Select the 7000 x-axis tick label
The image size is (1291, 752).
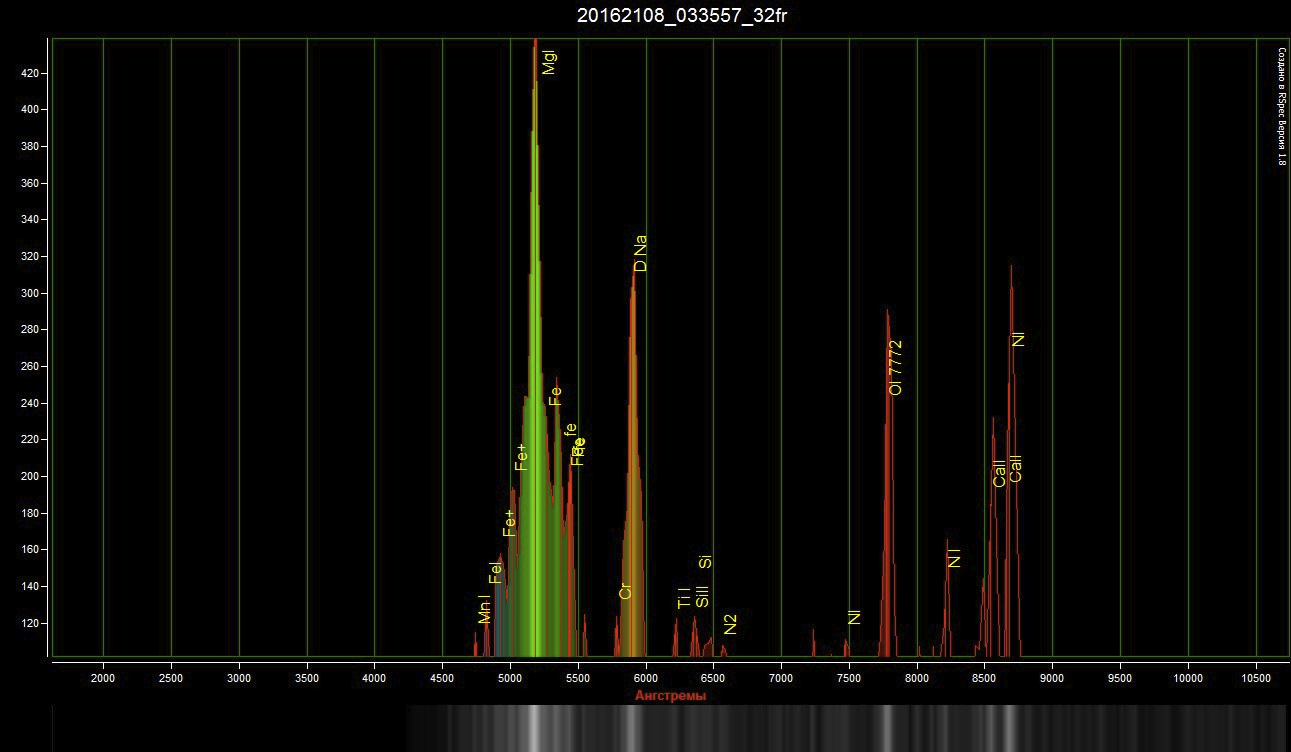[x=781, y=678]
